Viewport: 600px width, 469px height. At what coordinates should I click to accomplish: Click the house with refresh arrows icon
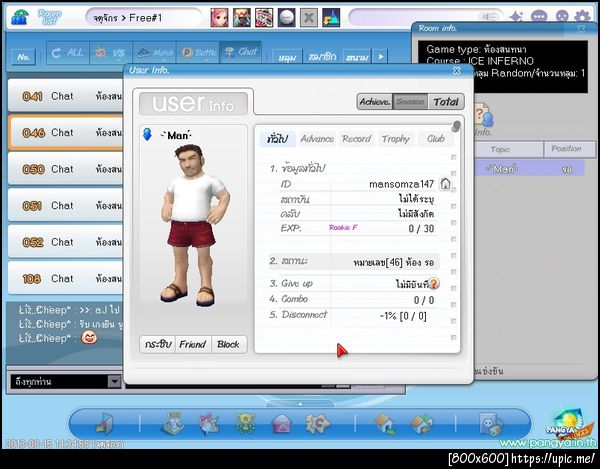pyautogui.click(x=421, y=424)
